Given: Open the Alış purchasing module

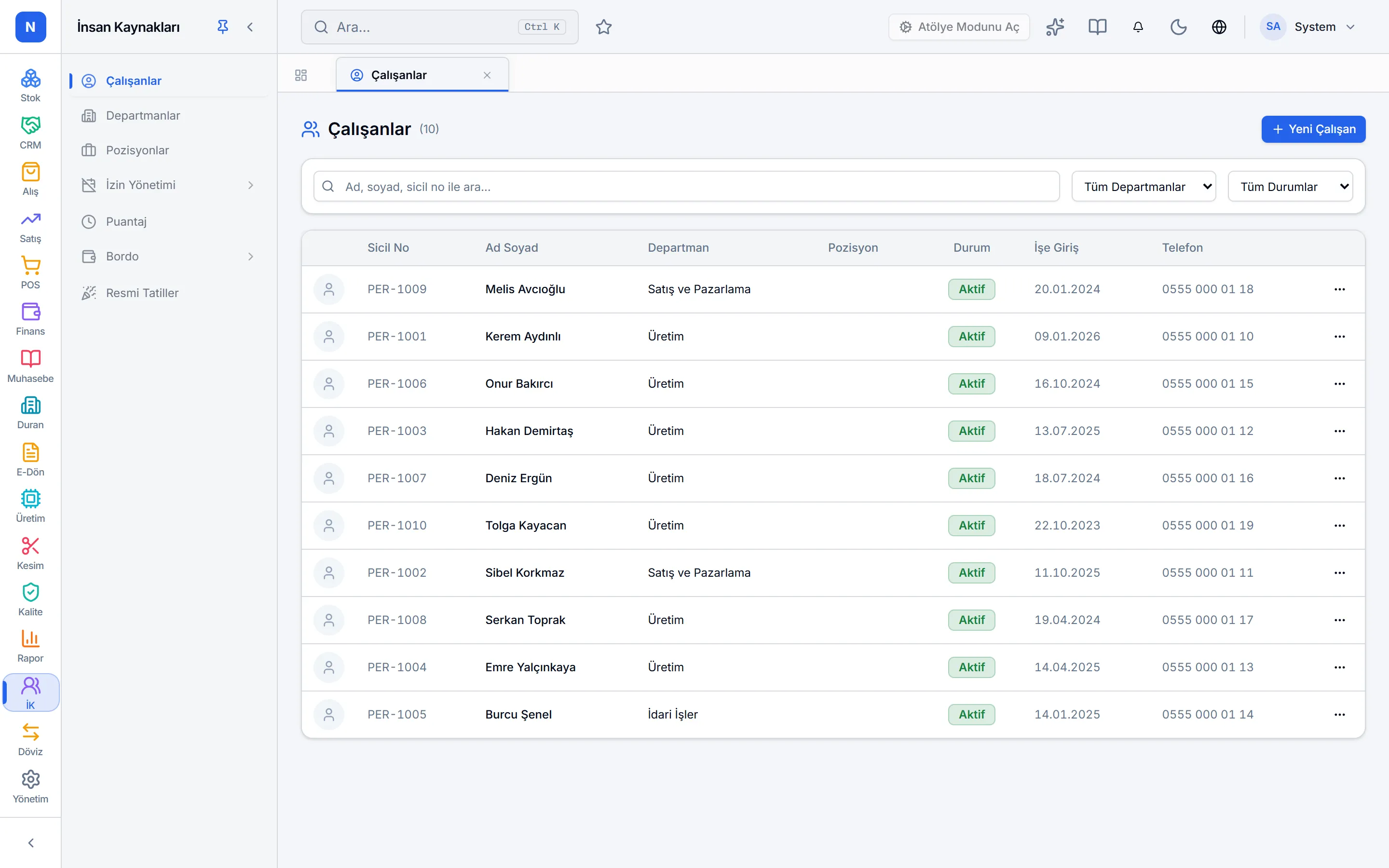Looking at the screenshot, I should 30,180.
